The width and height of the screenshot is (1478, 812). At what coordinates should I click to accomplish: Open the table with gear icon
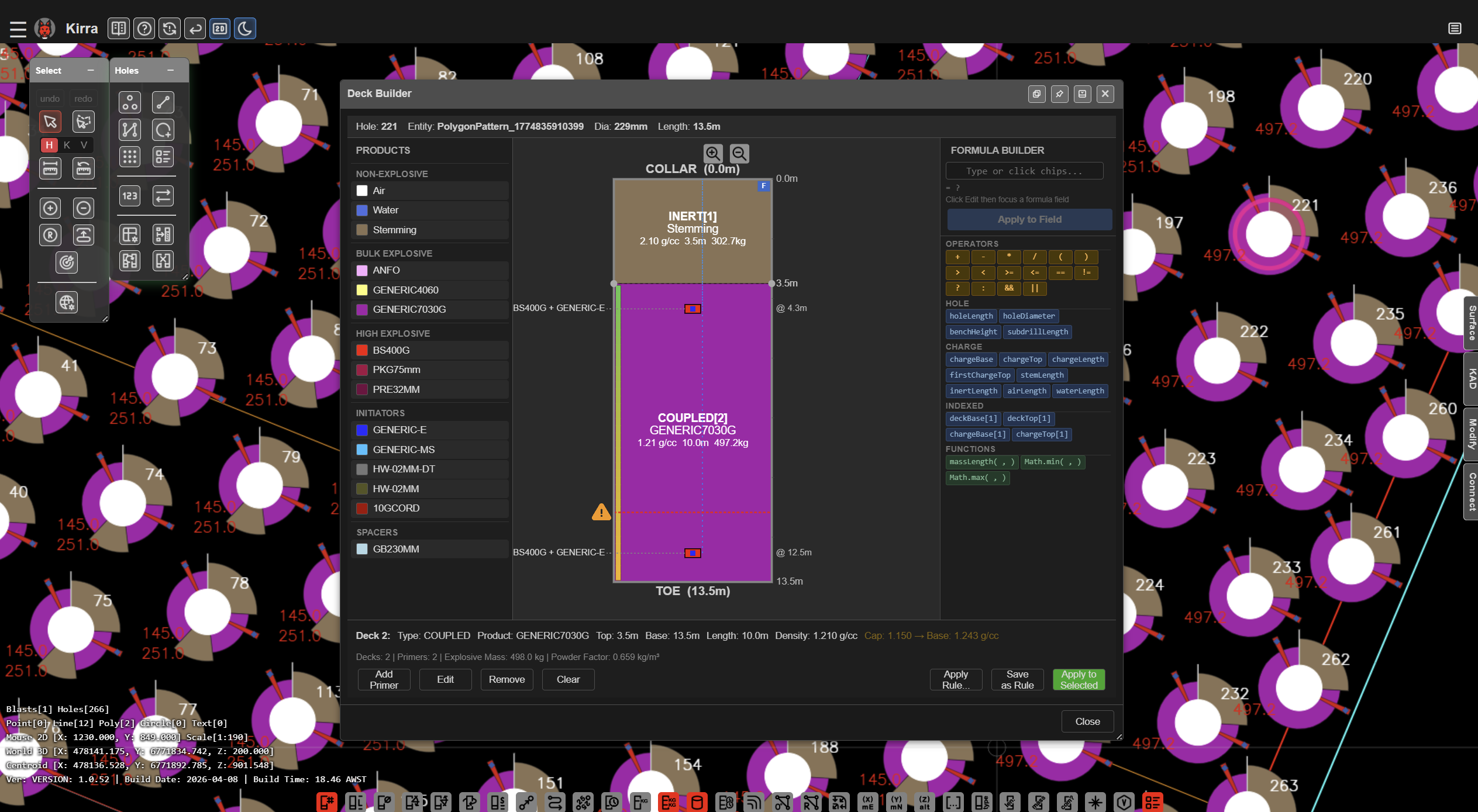tap(130, 234)
